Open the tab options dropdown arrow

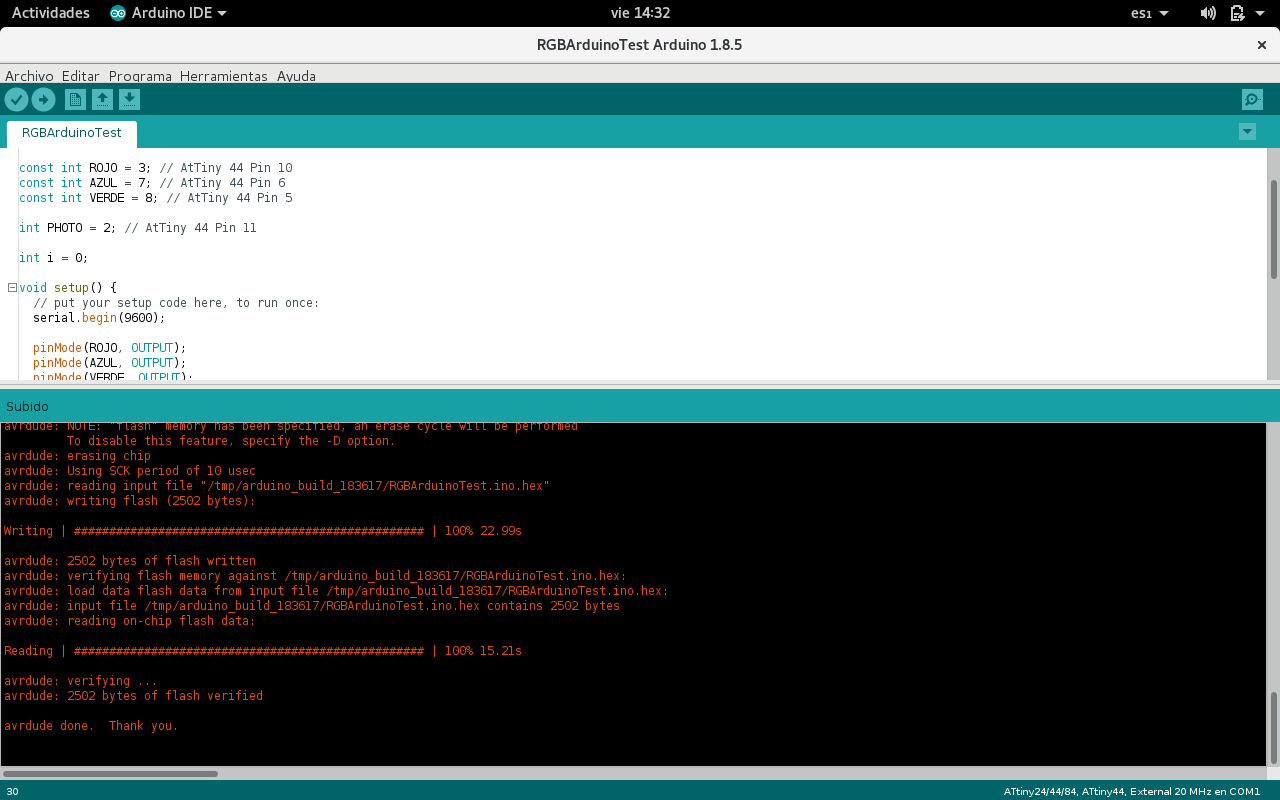tap(1247, 131)
